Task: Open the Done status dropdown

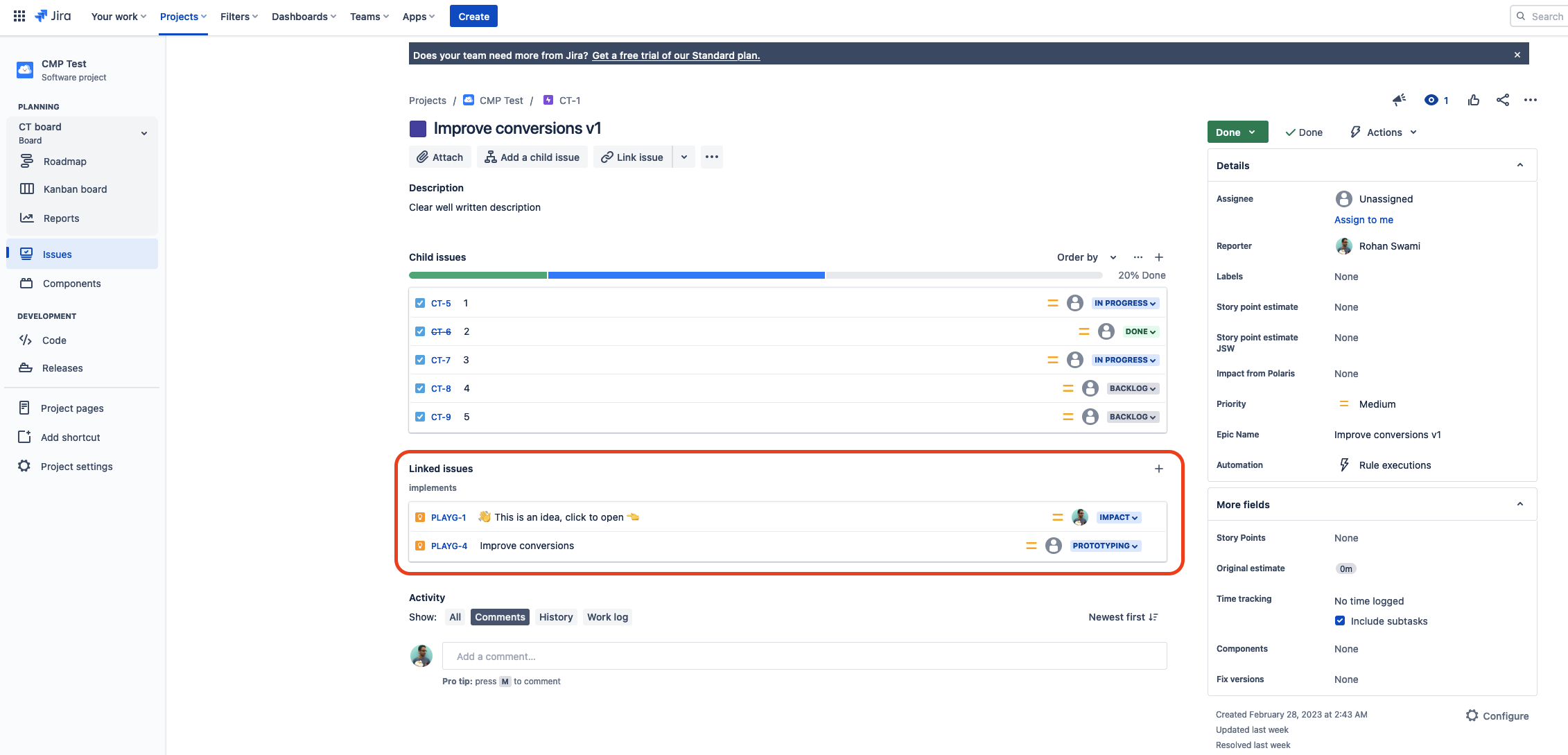Action: [x=1237, y=132]
